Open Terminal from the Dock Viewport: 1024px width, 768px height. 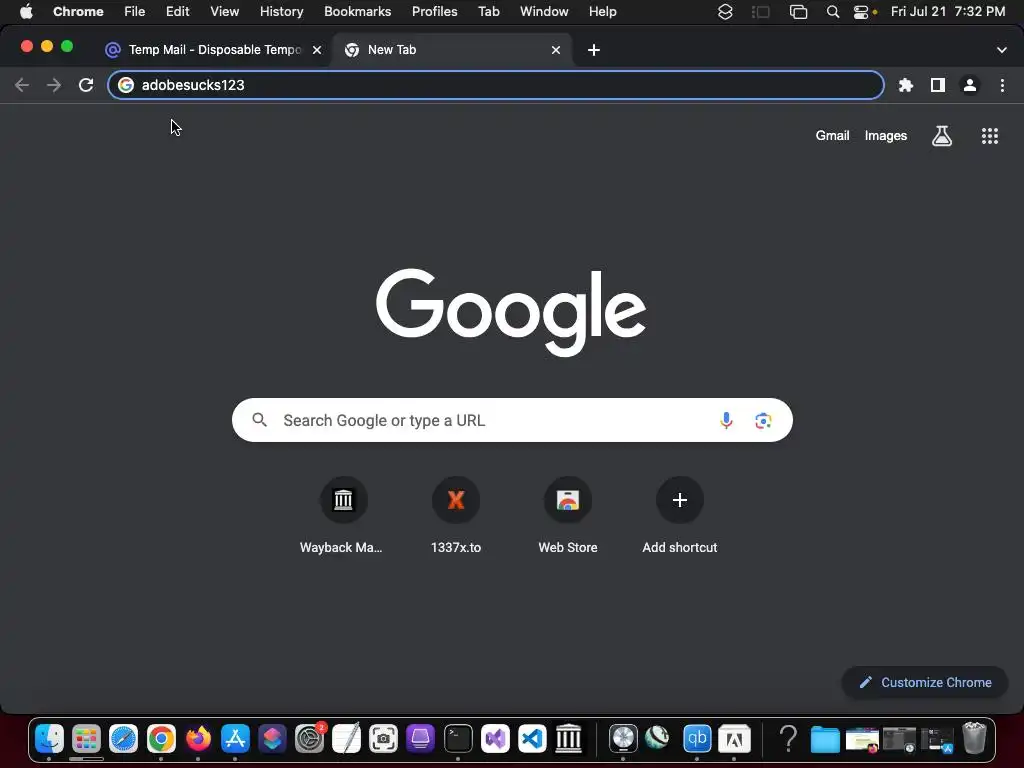pyautogui.click(x=458, y=739)
